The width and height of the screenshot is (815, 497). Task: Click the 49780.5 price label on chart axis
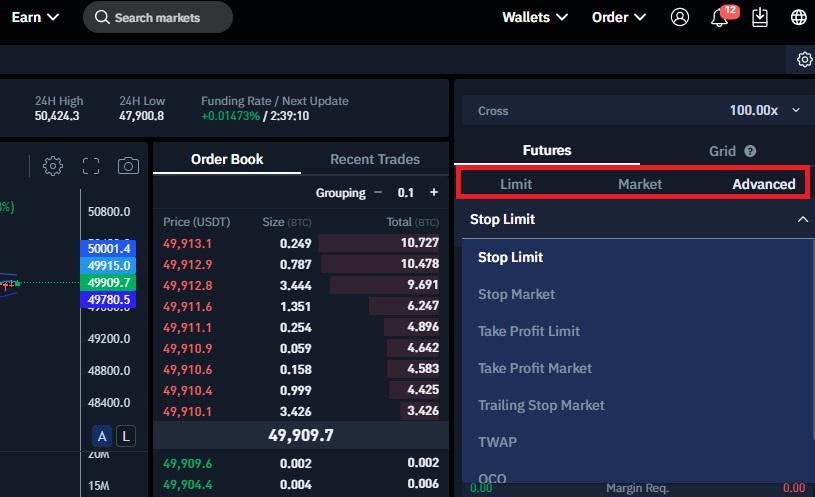pyautogui.click(x=108, y=299)
